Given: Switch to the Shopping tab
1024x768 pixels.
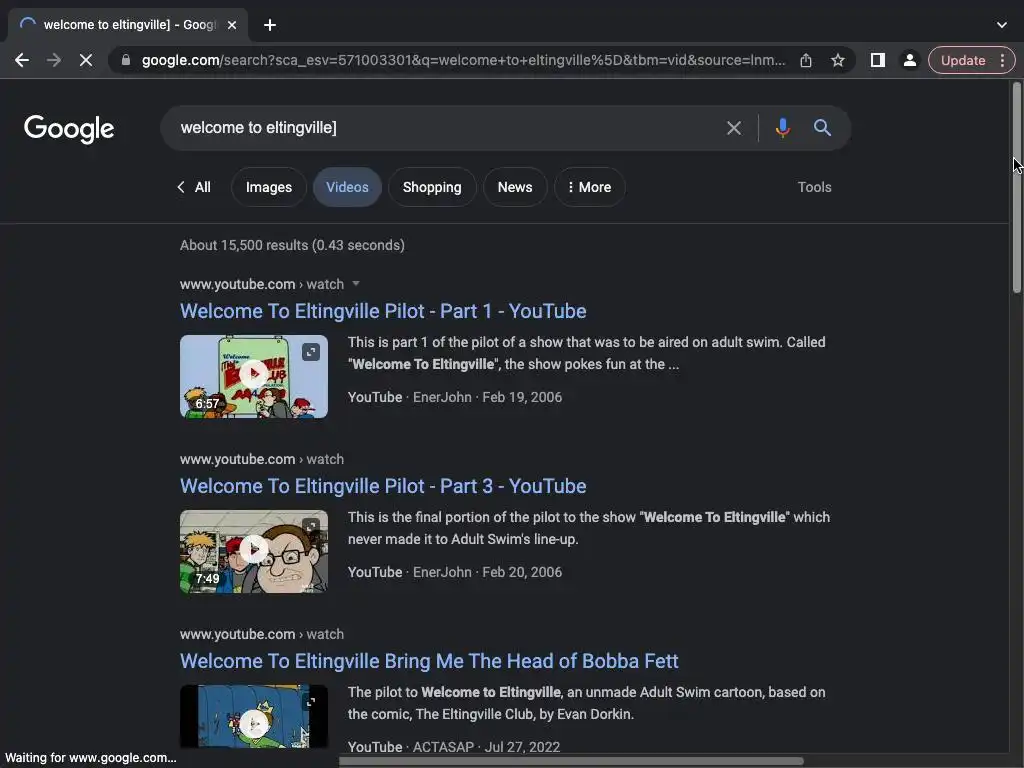Looking at the screenshot, I should (x=432, y=187).
